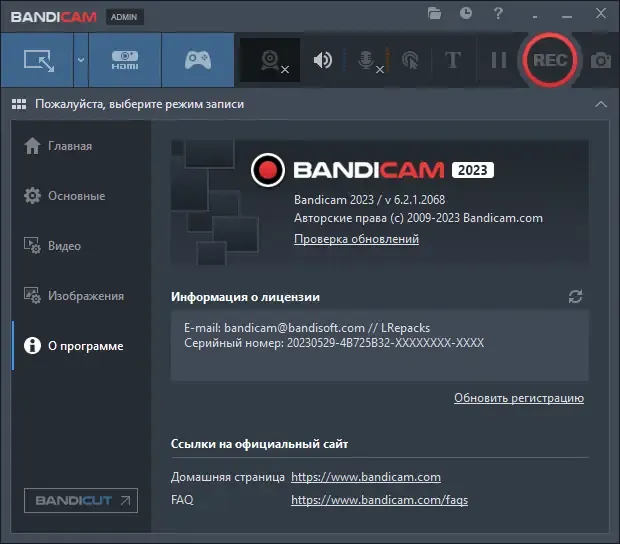Open the https://www.bandicam.com homepage link
This screenshot has height=544, width=620.
(x=366, y=477)
